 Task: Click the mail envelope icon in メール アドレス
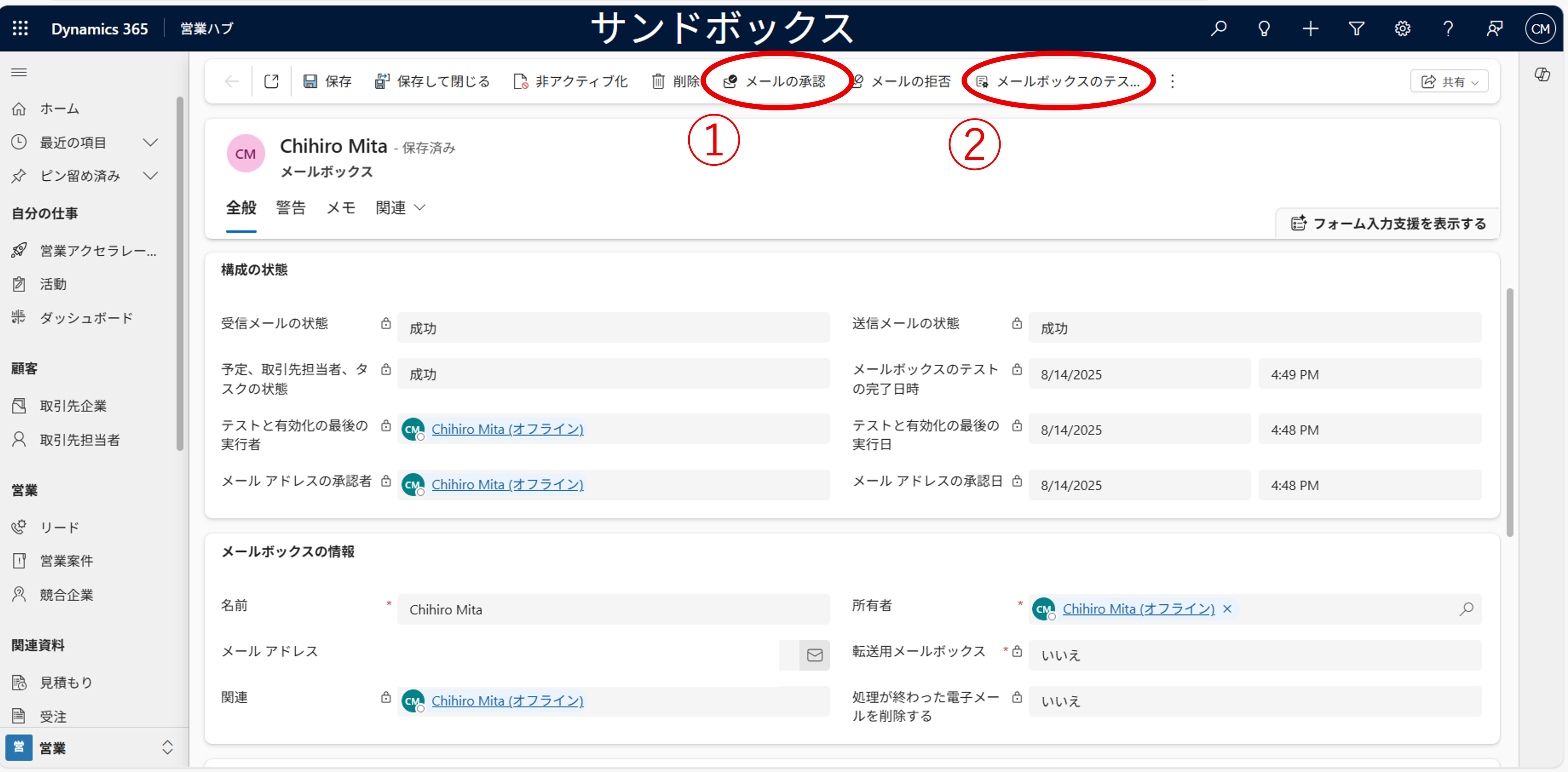[x=814, y=655]
